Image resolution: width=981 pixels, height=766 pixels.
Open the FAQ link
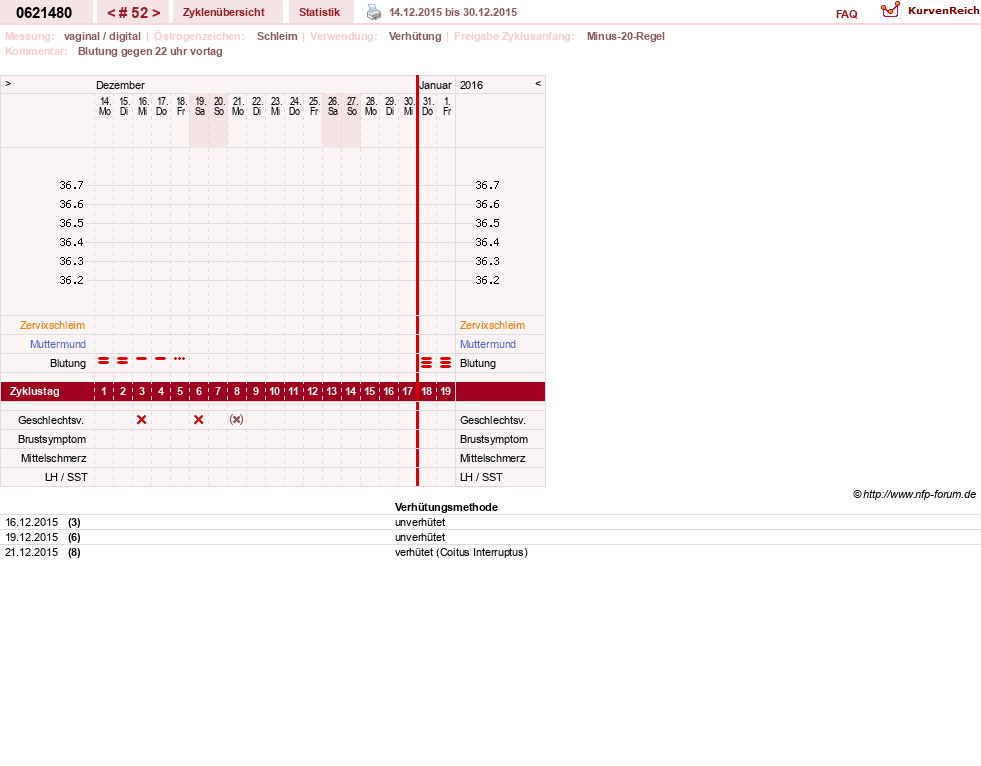coord(846,14)
